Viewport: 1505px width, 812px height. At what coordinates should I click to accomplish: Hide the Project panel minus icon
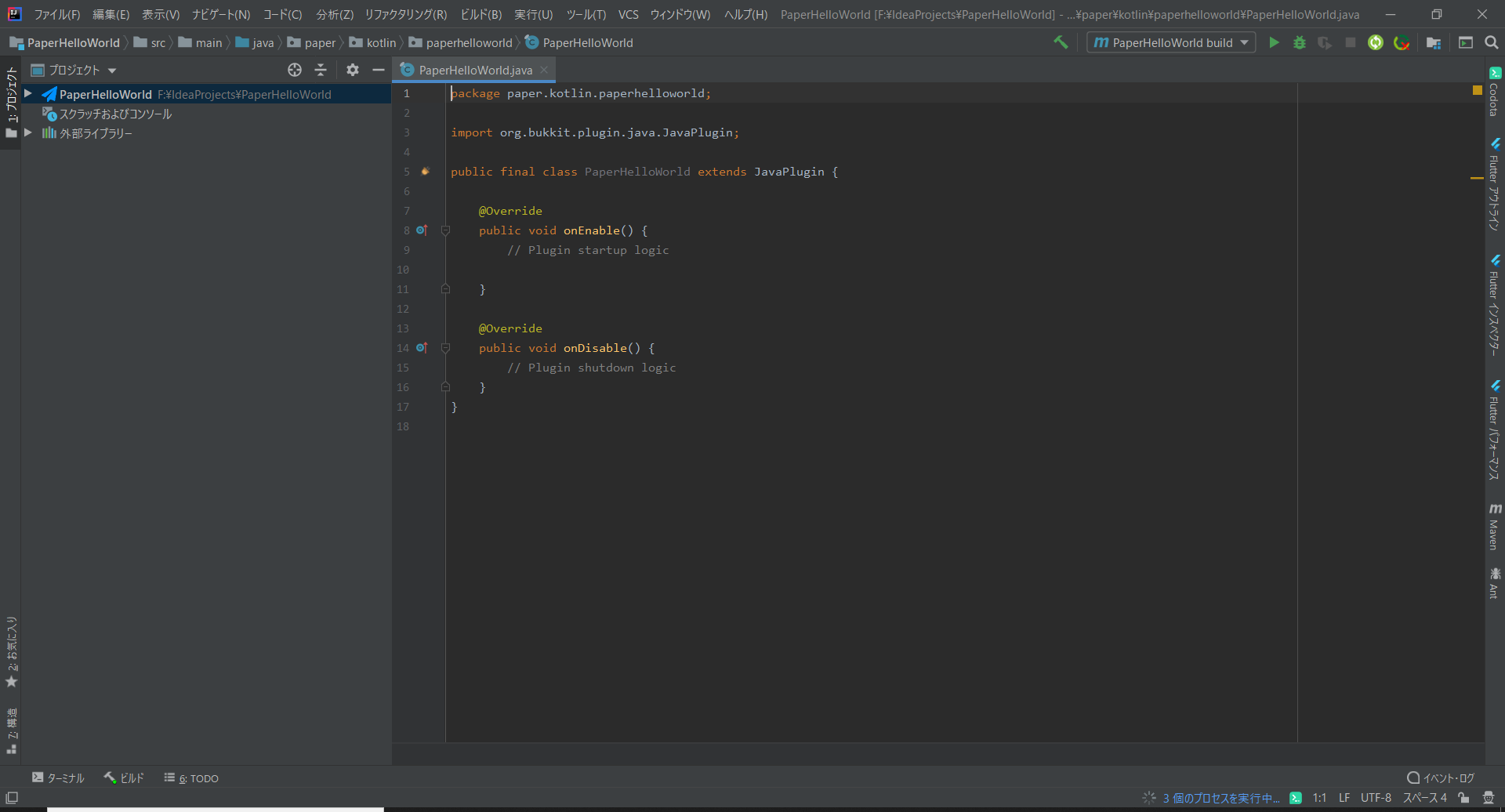tap(379, 70)
